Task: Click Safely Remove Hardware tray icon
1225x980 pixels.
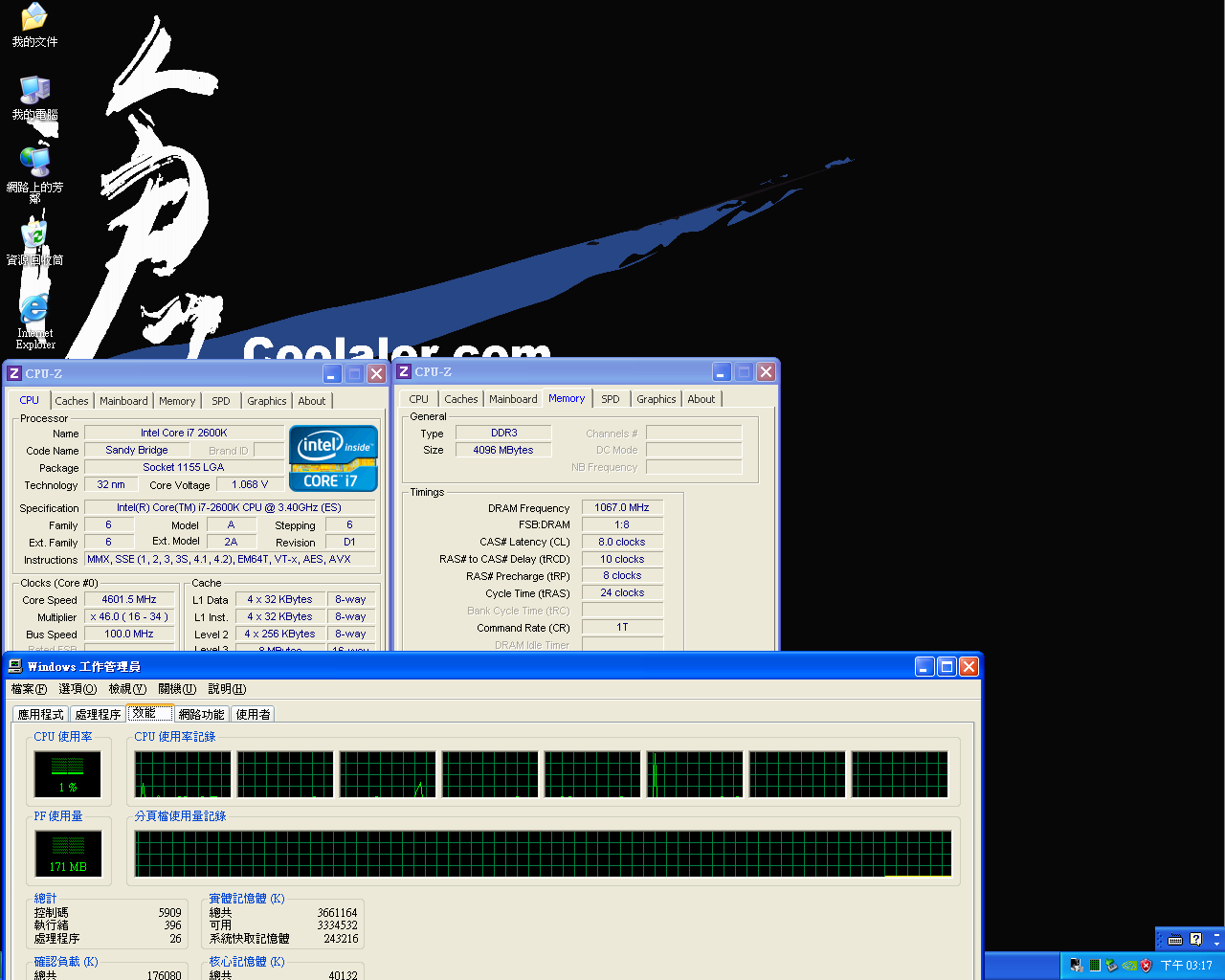Action: [x=1111, y=965]
